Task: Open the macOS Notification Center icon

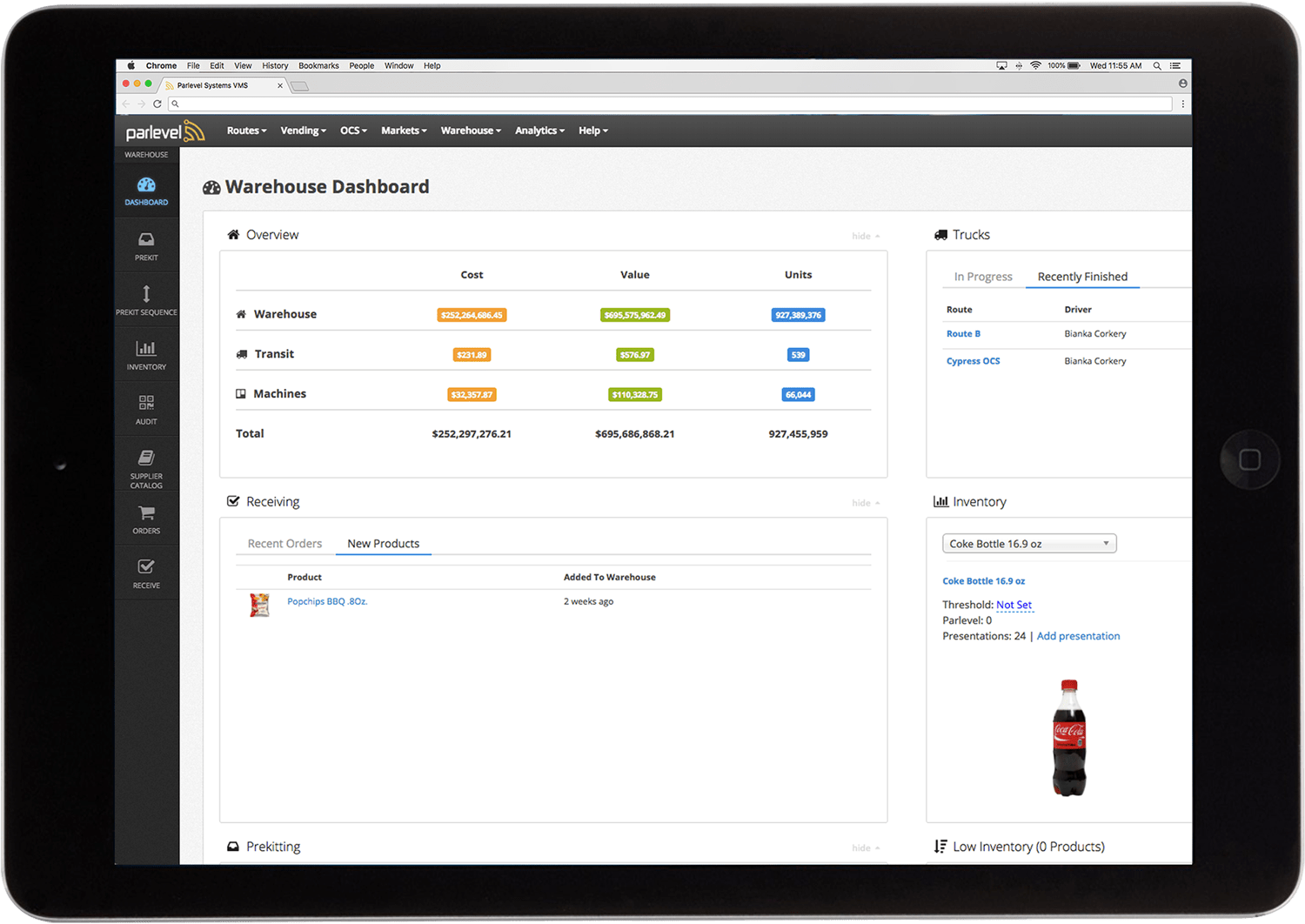Action: pyautogui.click(x=1175, y=65)
